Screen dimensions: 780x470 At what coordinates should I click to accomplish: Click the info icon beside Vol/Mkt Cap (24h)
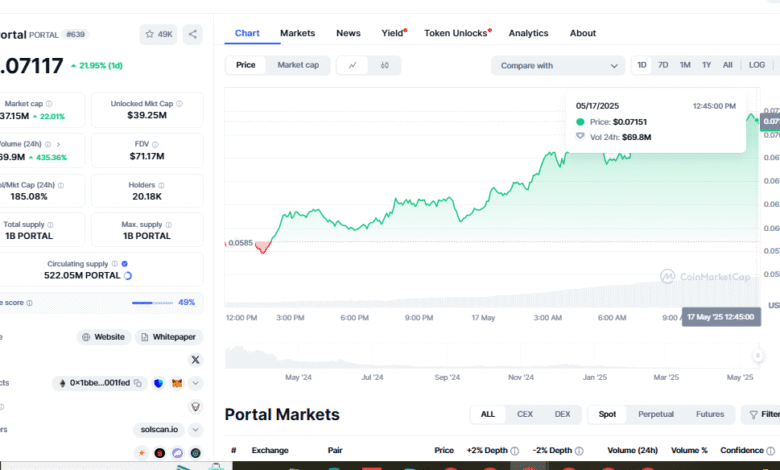[x=61, y=185]
